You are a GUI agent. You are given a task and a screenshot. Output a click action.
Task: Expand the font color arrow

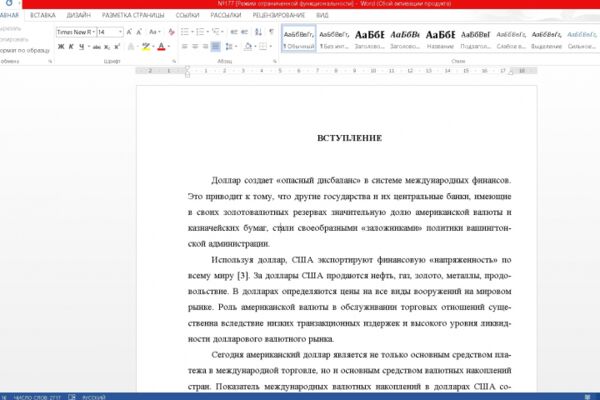coord(169,46)
